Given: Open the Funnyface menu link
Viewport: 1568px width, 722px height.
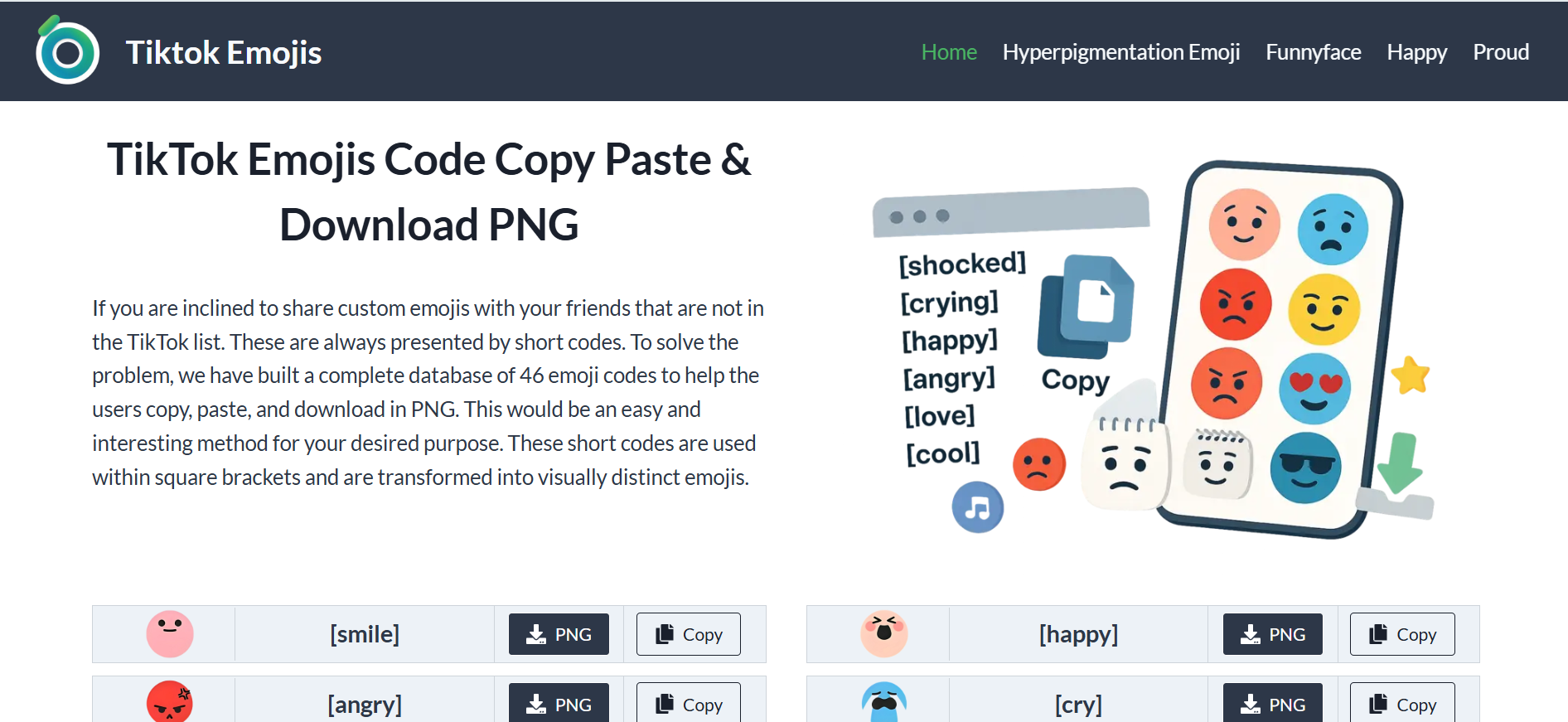Looking at the screenshot, I should 1313,52.
